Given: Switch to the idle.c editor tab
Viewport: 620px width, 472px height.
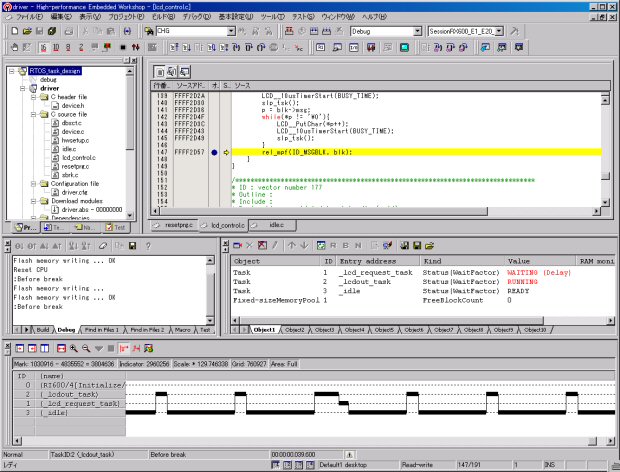Looking at the screenshot, I should click(273, 225).
